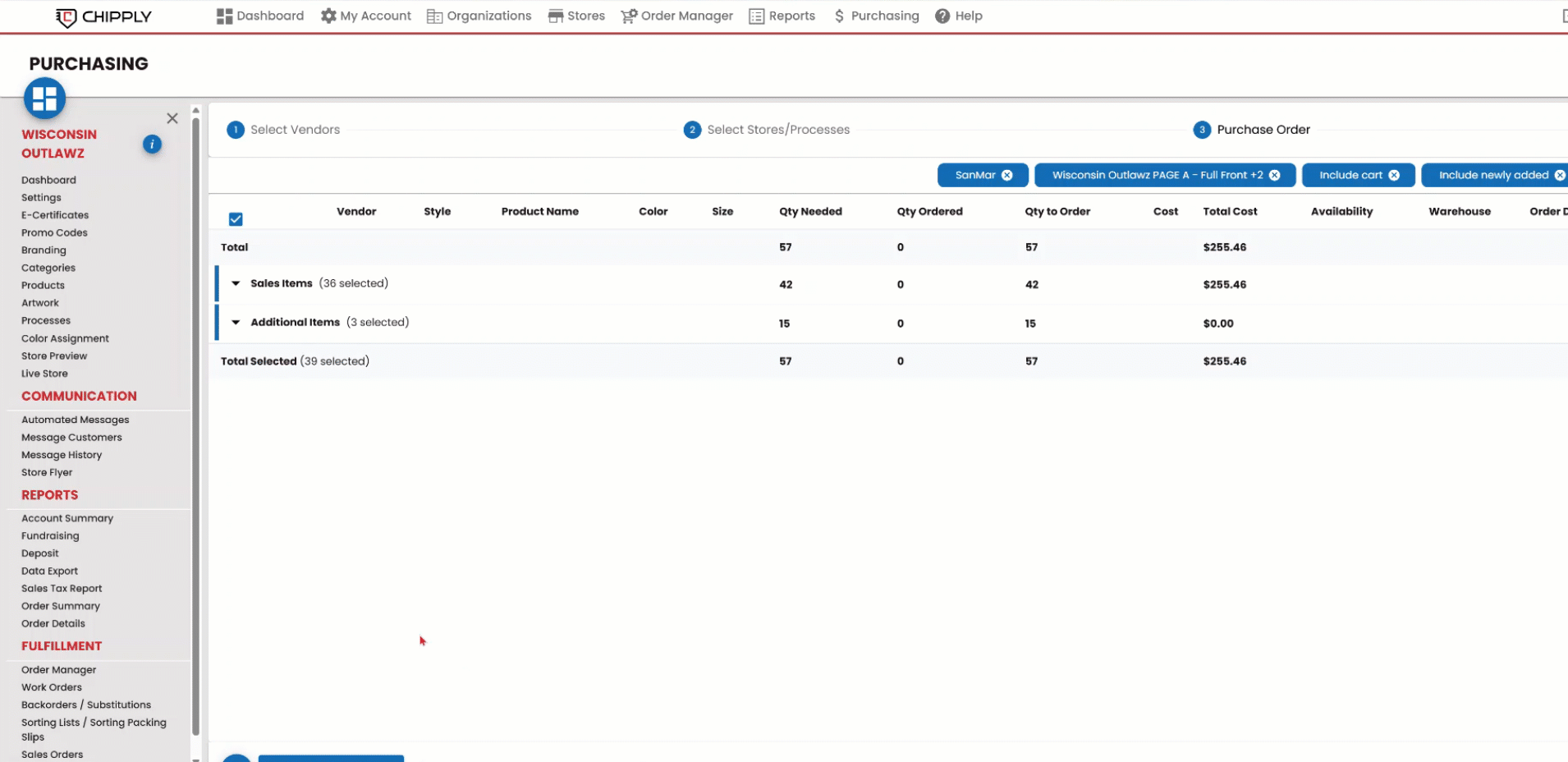This screenshot has width=1568, height=762.
Task: Go to step 2 Select Stores/Processes
Action: coord(767,130)
